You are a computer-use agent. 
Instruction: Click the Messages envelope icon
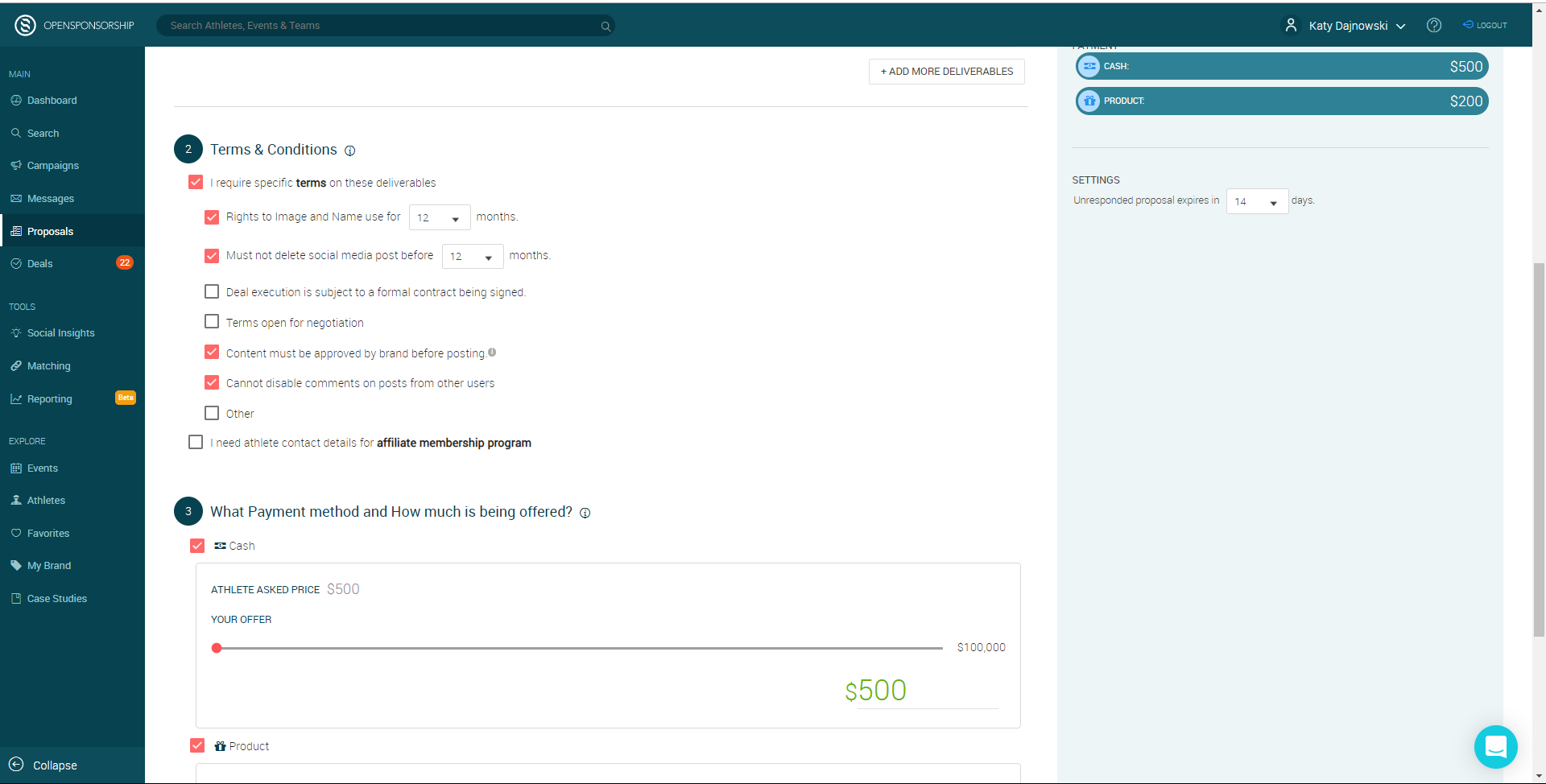click(x=16, y=198)
